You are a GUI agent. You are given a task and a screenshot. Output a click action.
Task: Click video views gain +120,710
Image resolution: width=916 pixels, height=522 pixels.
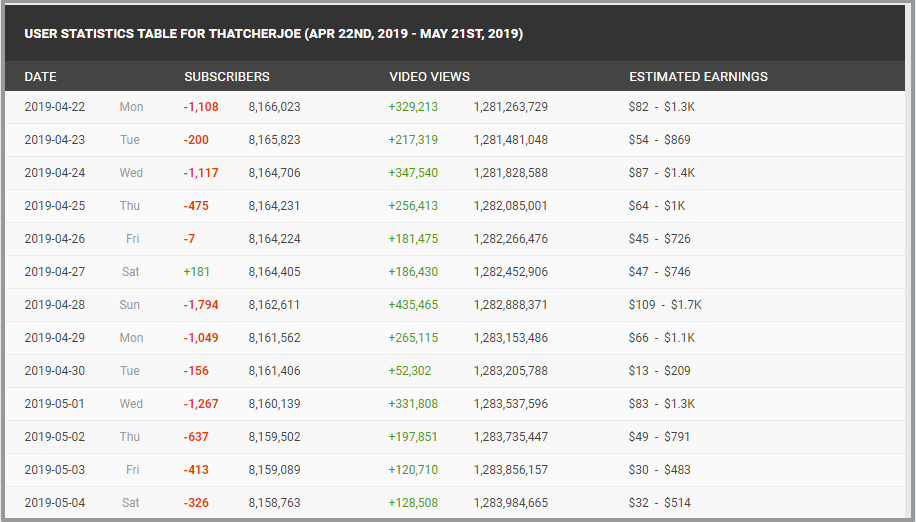(x=413, y=469)
